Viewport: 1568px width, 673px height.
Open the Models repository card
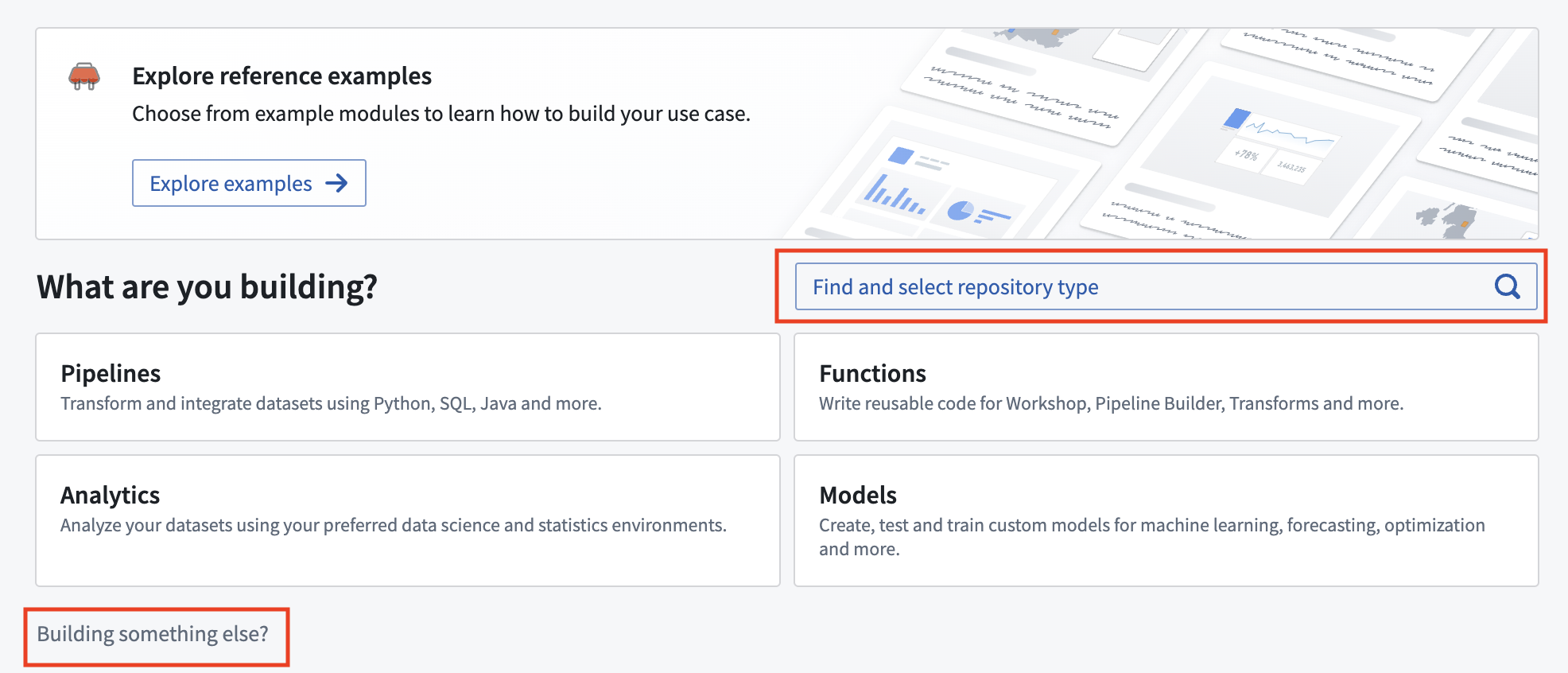(1166, 520)
